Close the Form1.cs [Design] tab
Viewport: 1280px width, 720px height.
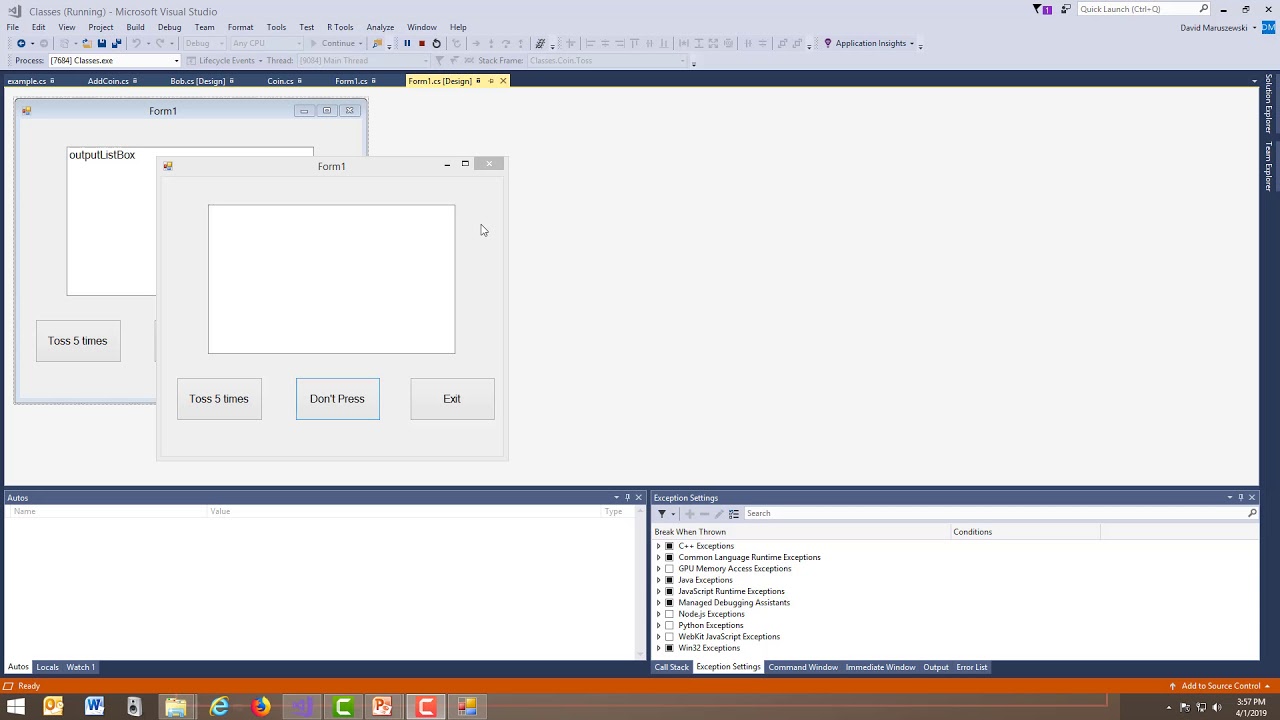[x=503, y=81]
